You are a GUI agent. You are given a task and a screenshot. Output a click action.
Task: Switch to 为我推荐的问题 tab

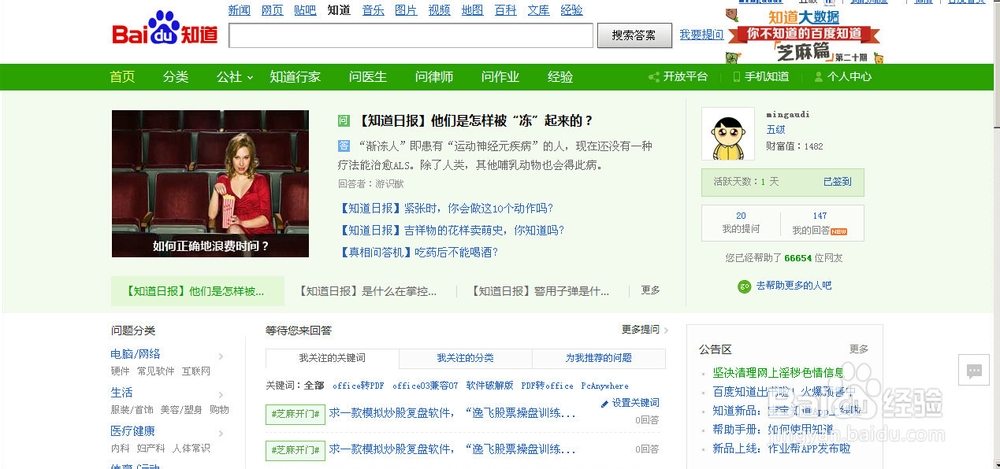tap(599, 358)
